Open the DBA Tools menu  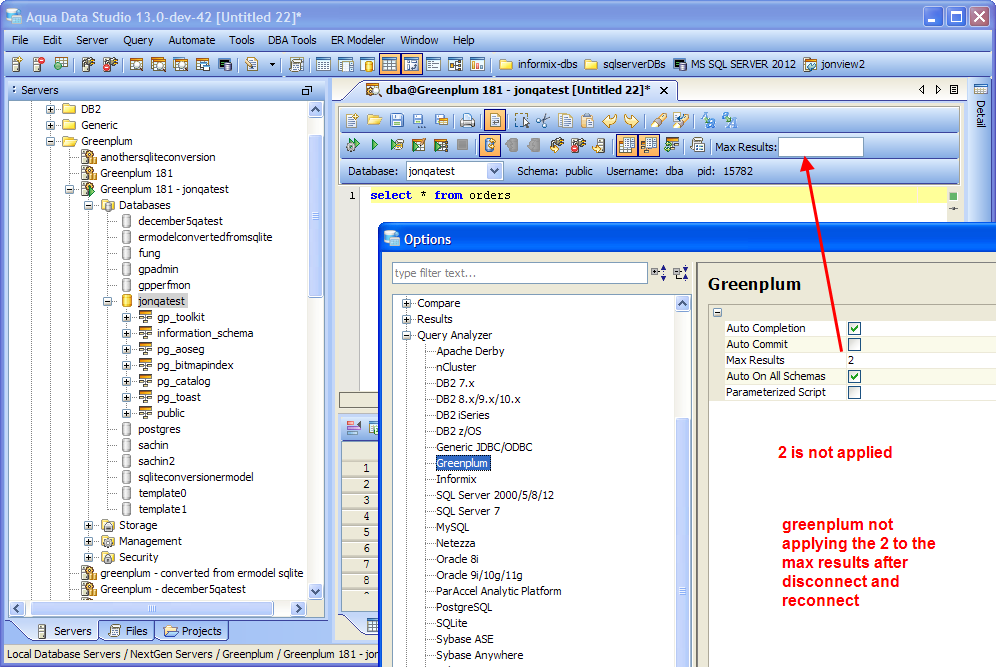292,40
